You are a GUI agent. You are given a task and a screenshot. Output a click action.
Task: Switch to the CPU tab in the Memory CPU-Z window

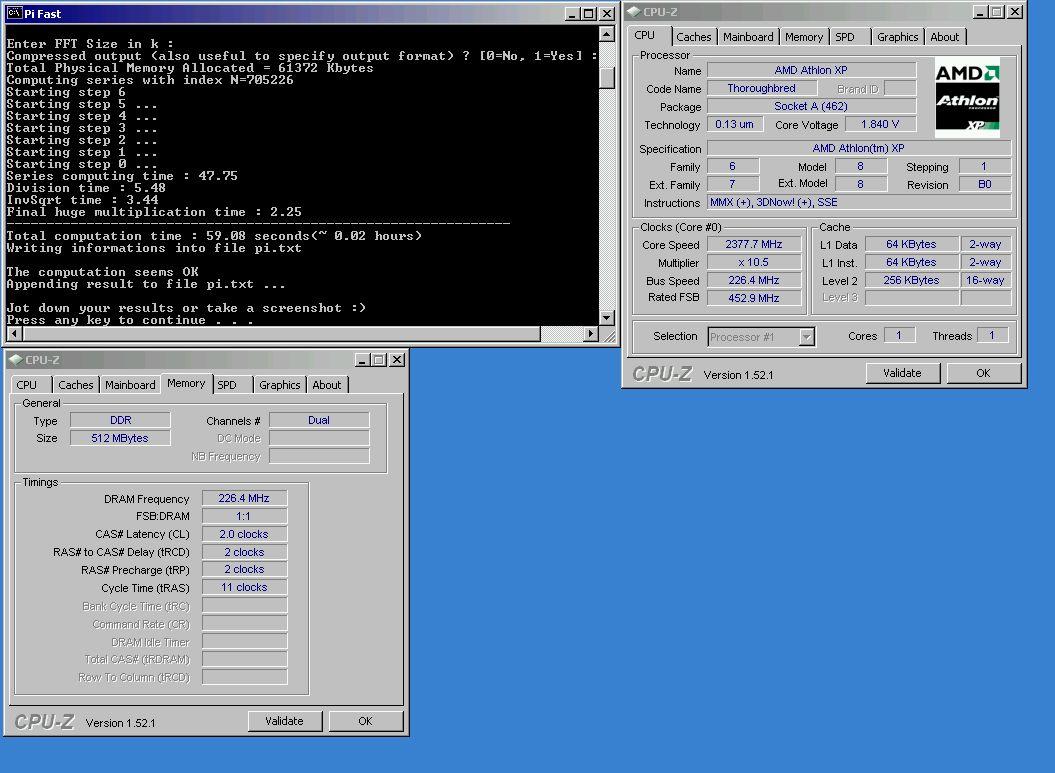pos(27,385)
